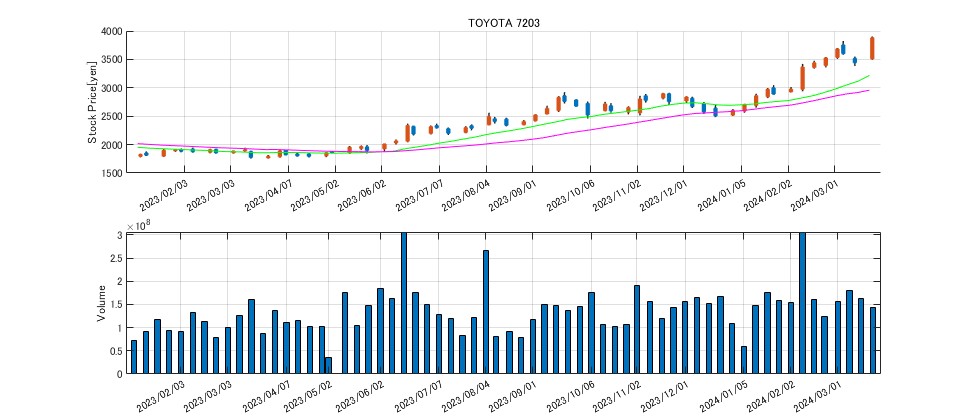Click the chart title TOYOTA 7203
This screenshot has height=420, width=973.
tap(504, 23)
